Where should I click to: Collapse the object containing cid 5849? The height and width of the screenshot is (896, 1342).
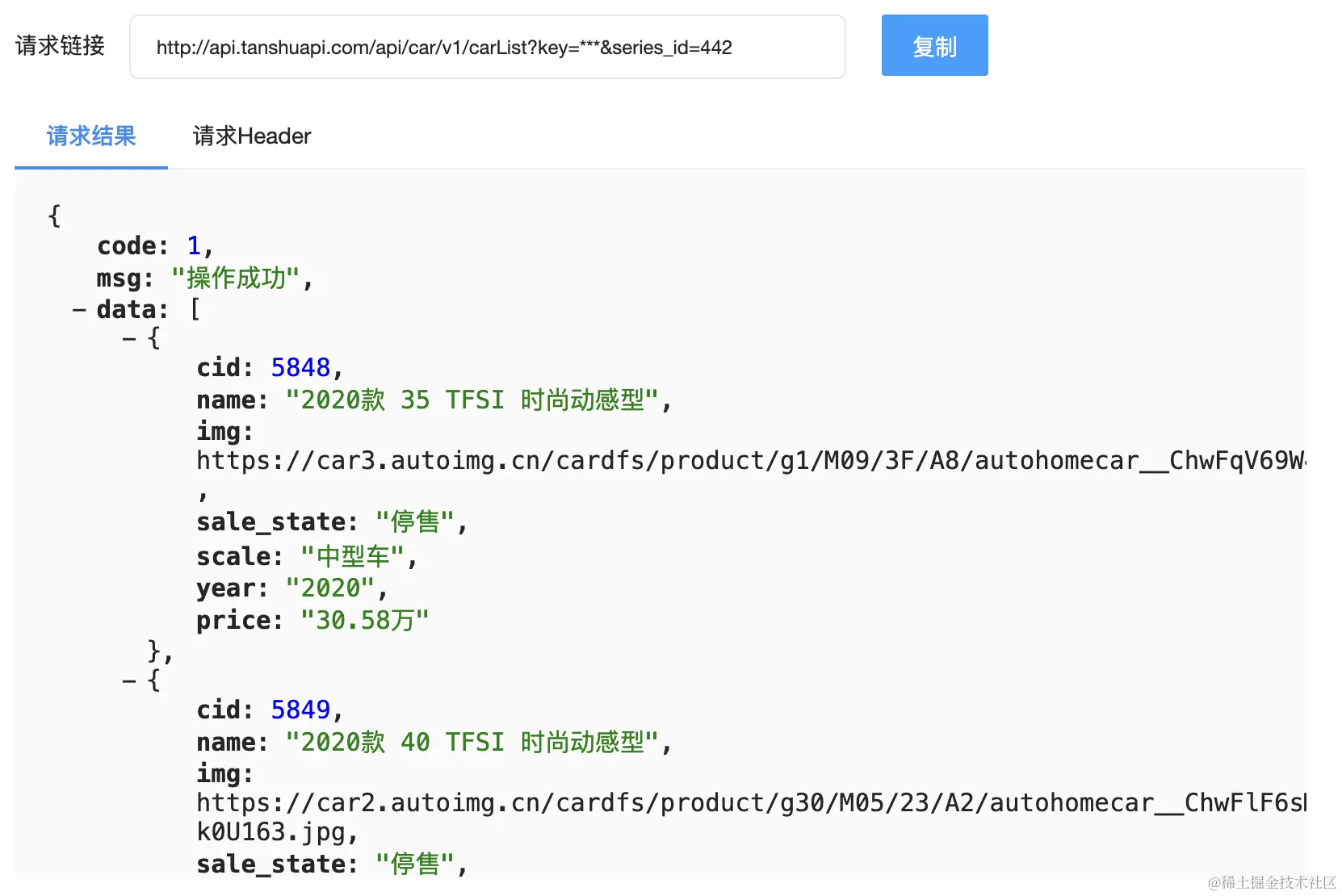click(129, 681)
